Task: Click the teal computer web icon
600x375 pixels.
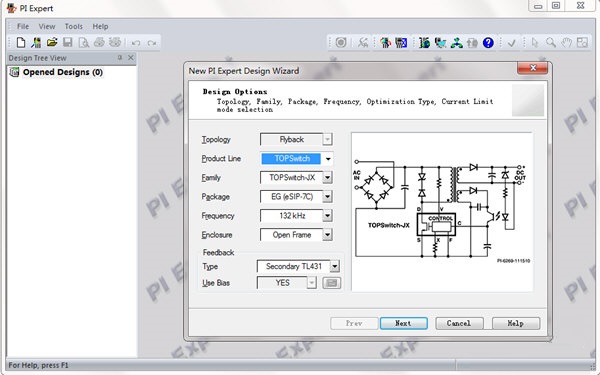Action: point(440,42)
